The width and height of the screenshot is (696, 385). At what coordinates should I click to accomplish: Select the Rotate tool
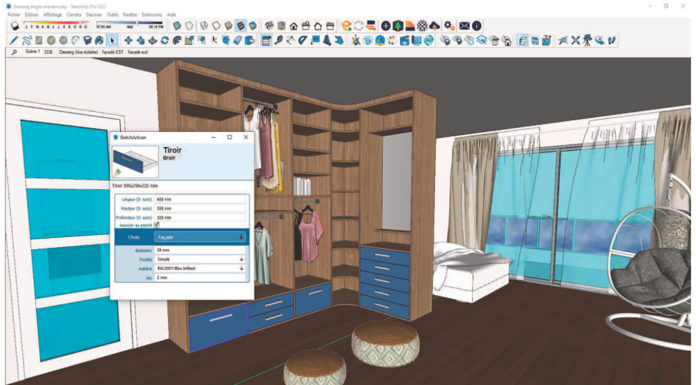[x=165, y=40]
